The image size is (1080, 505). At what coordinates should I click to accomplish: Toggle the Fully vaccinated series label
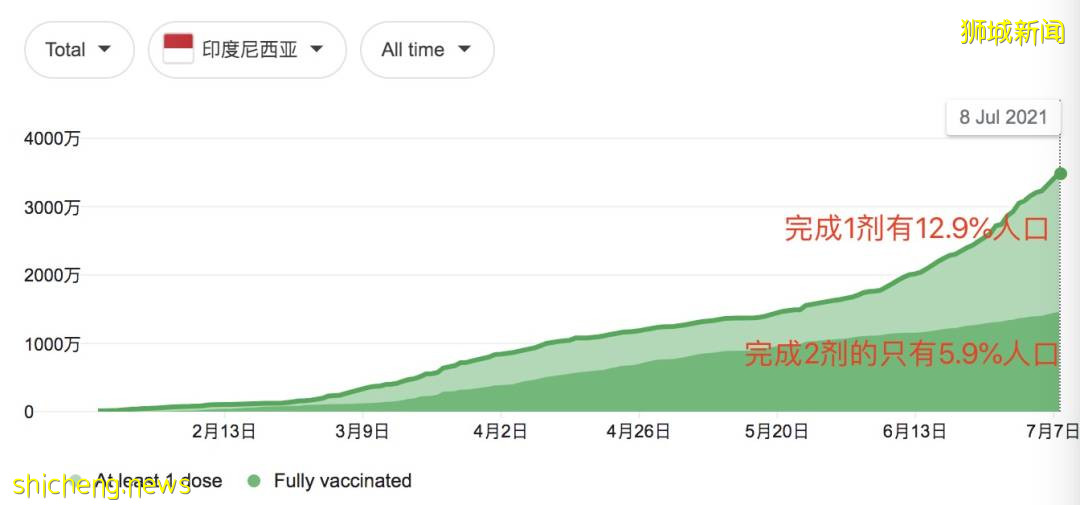tap(342, 481)
